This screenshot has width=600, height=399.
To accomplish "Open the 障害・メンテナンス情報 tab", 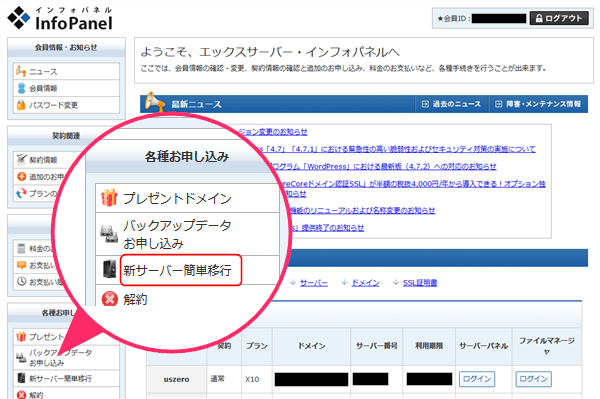I will (538, 104).
